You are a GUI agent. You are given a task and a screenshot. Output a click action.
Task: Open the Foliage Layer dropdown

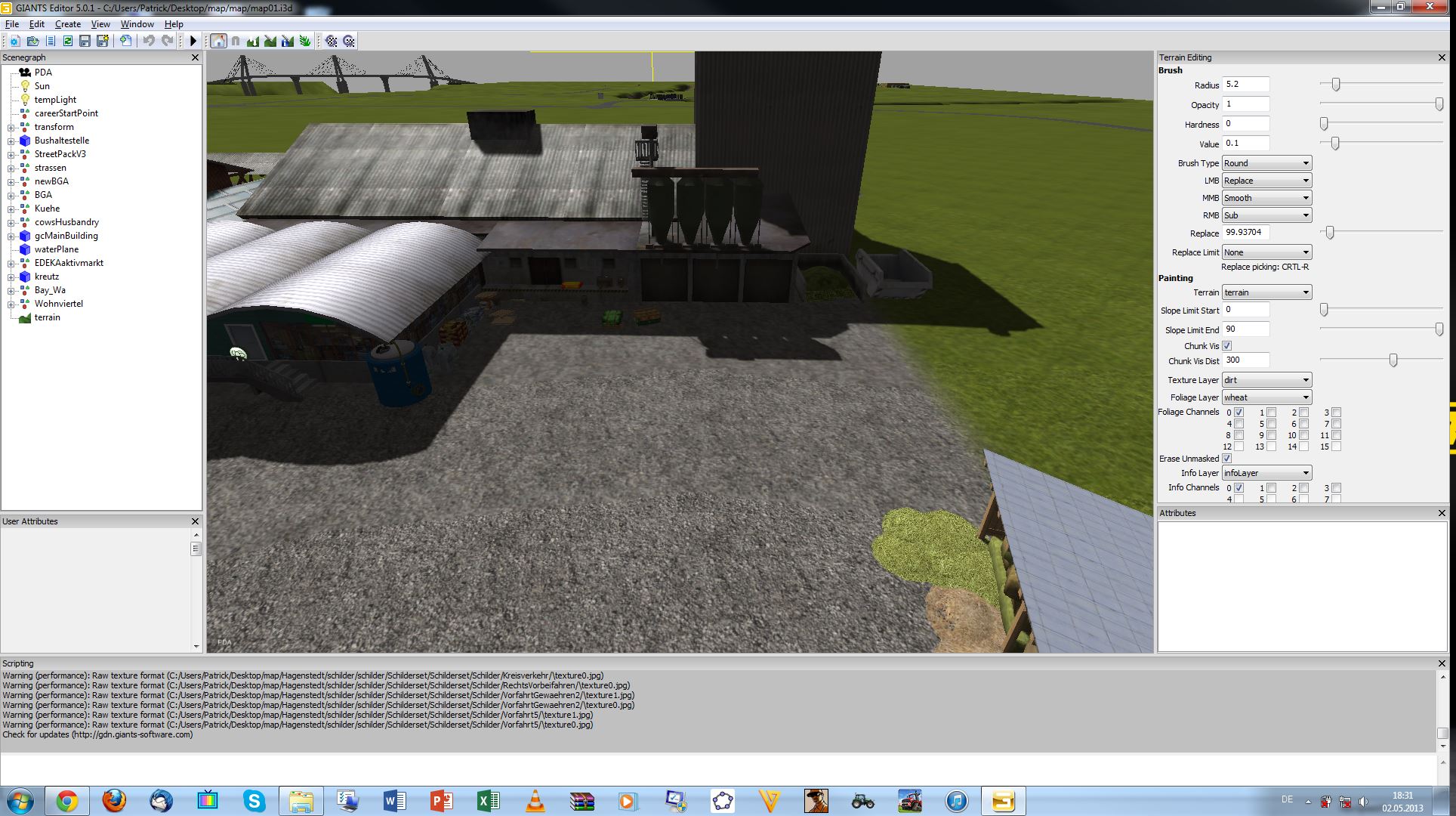tap(1266, 397)
